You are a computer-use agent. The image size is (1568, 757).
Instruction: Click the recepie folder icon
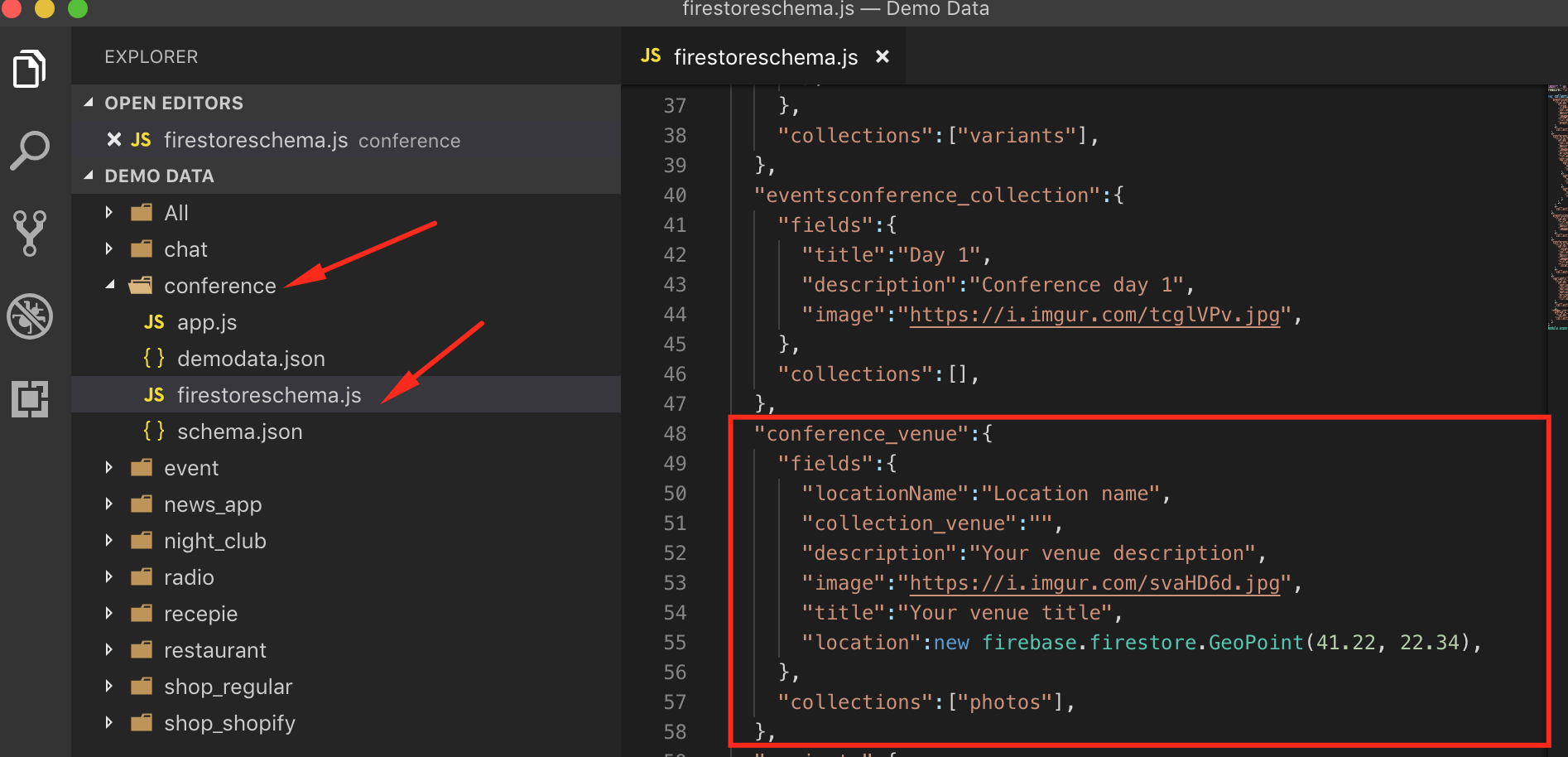click(142, 614)
